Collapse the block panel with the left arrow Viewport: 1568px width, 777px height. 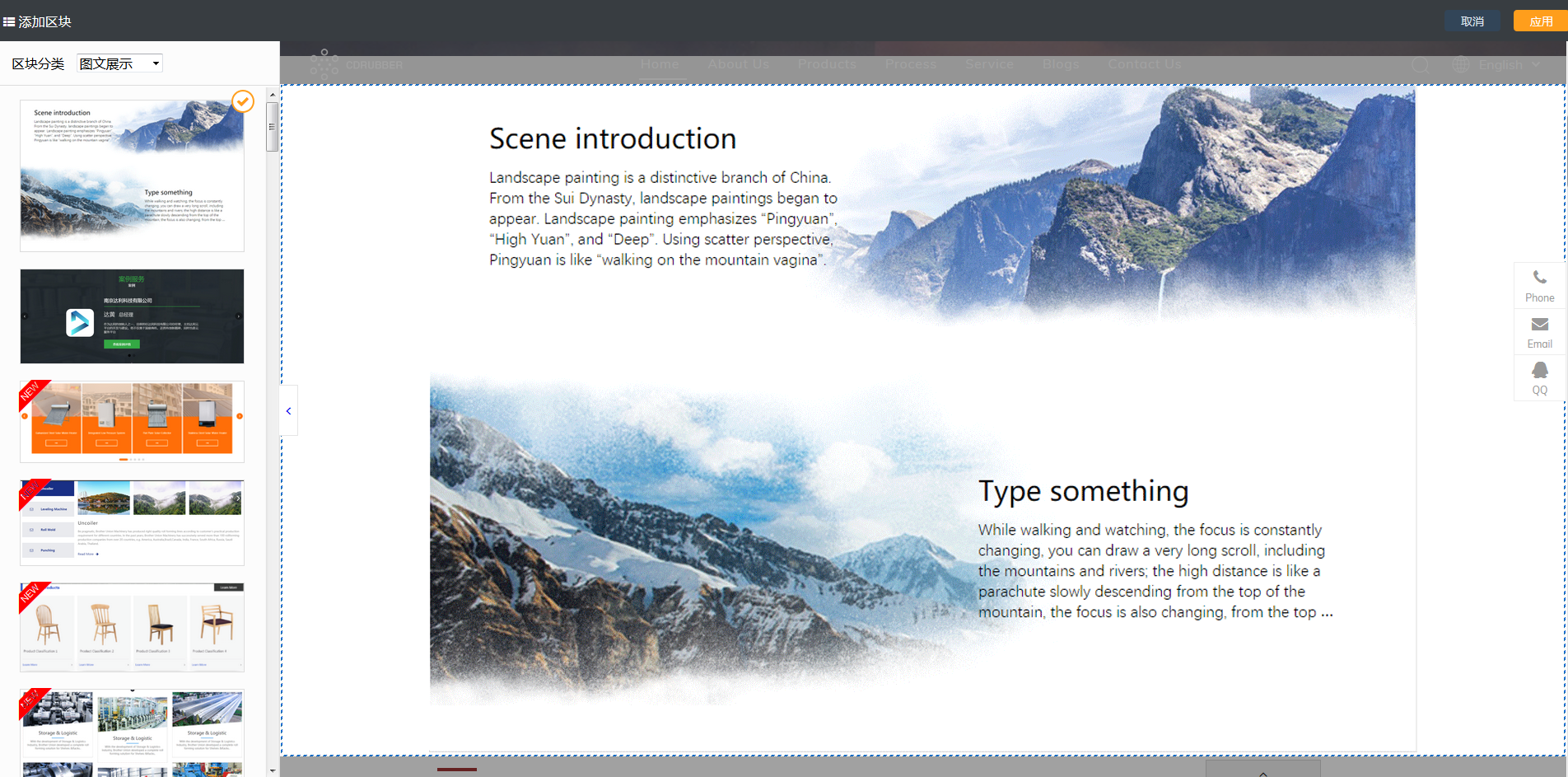tap(288, 410)
